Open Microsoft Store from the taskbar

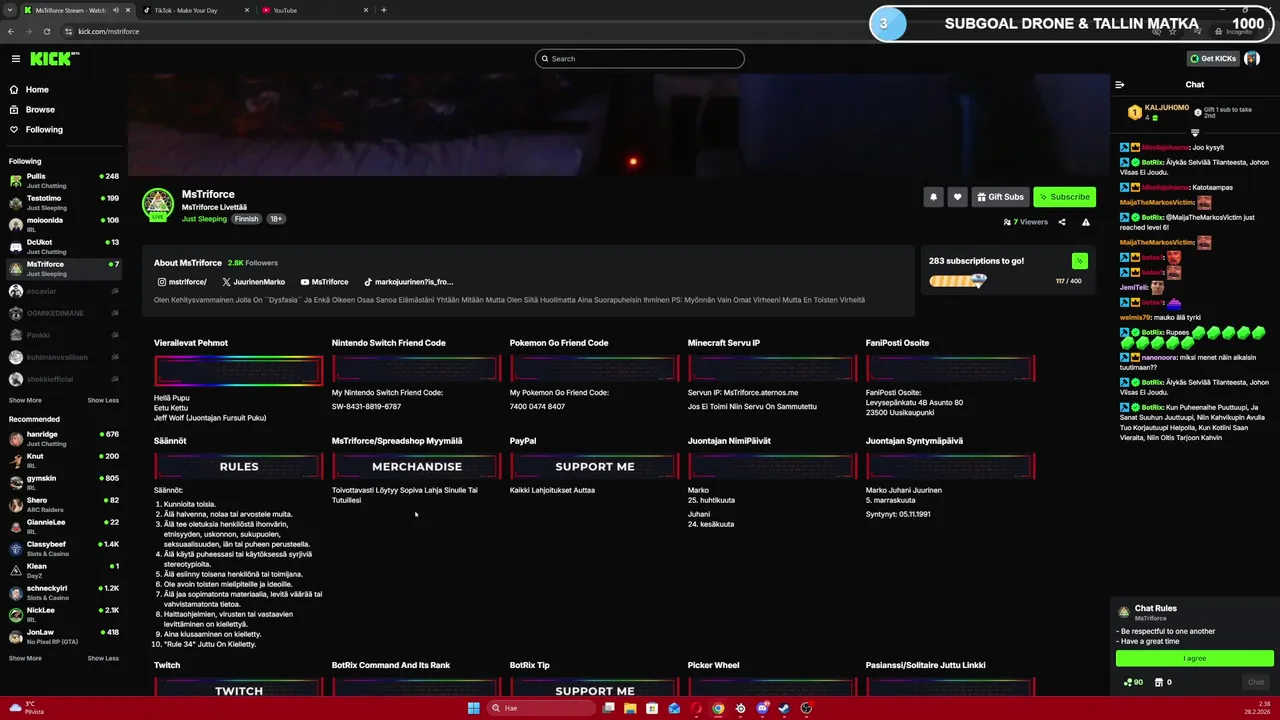652,708
